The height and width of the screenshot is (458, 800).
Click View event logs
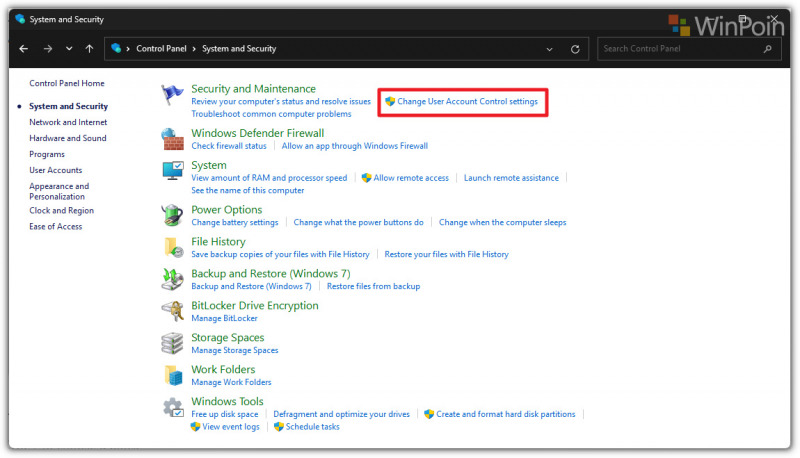231,426
